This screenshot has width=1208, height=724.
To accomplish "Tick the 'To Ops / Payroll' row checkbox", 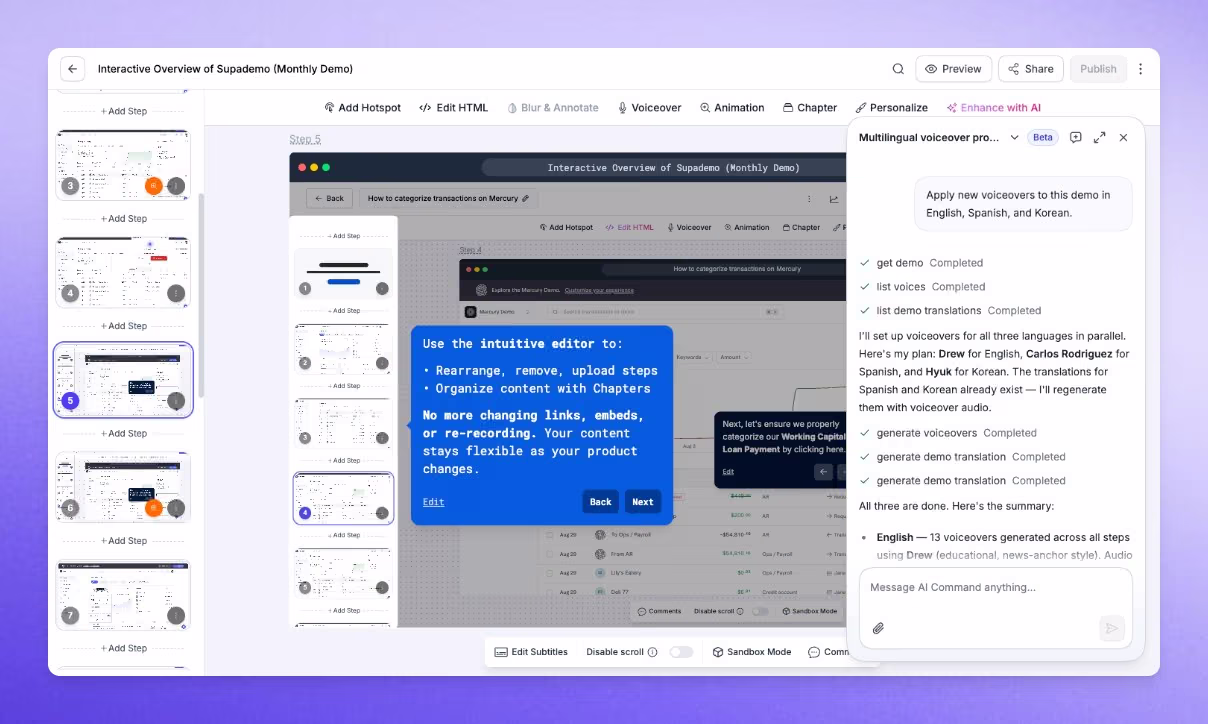I will tap(549, 535).
